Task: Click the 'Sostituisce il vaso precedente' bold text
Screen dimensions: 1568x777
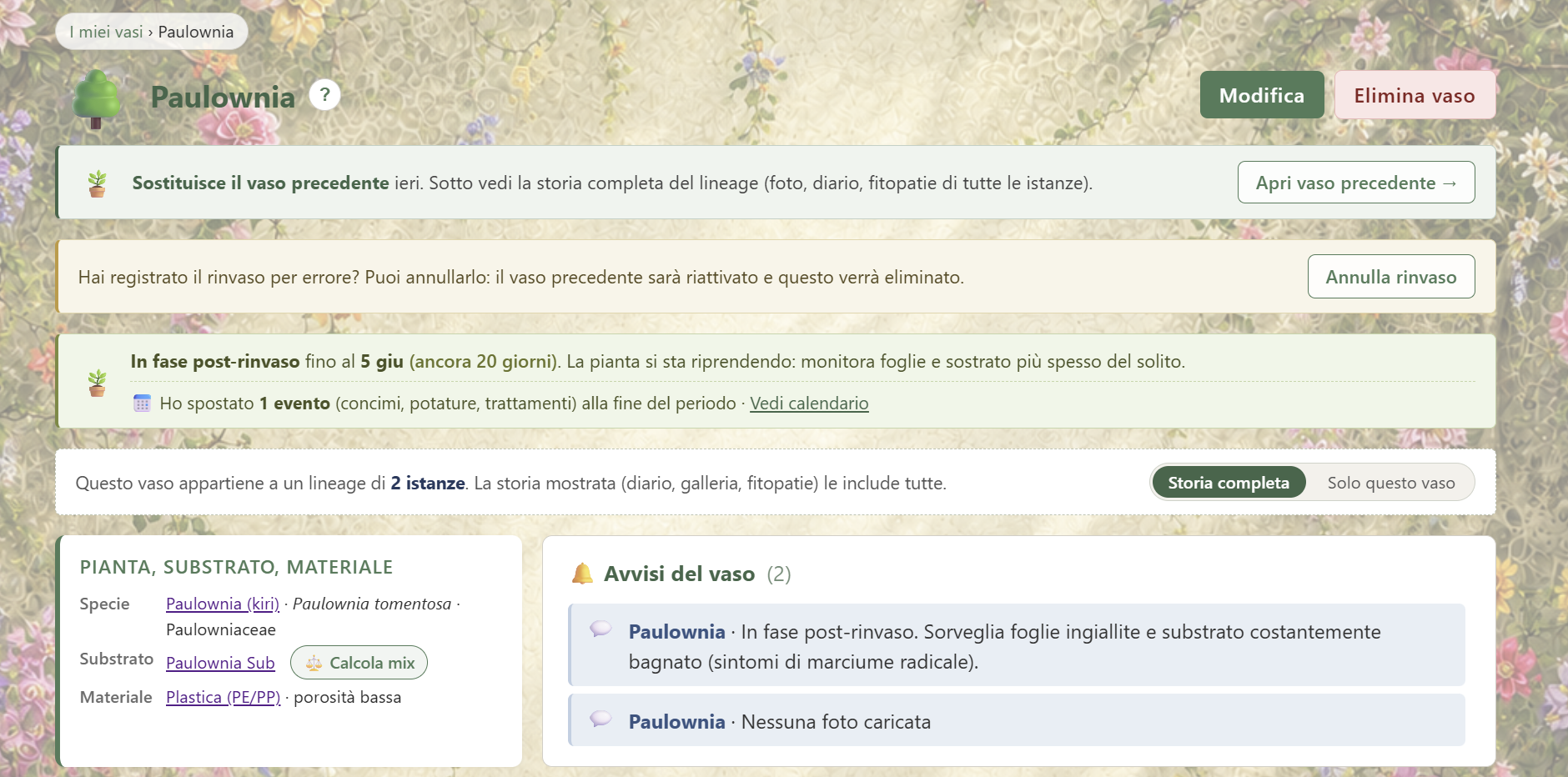Action: coord(261,183)
